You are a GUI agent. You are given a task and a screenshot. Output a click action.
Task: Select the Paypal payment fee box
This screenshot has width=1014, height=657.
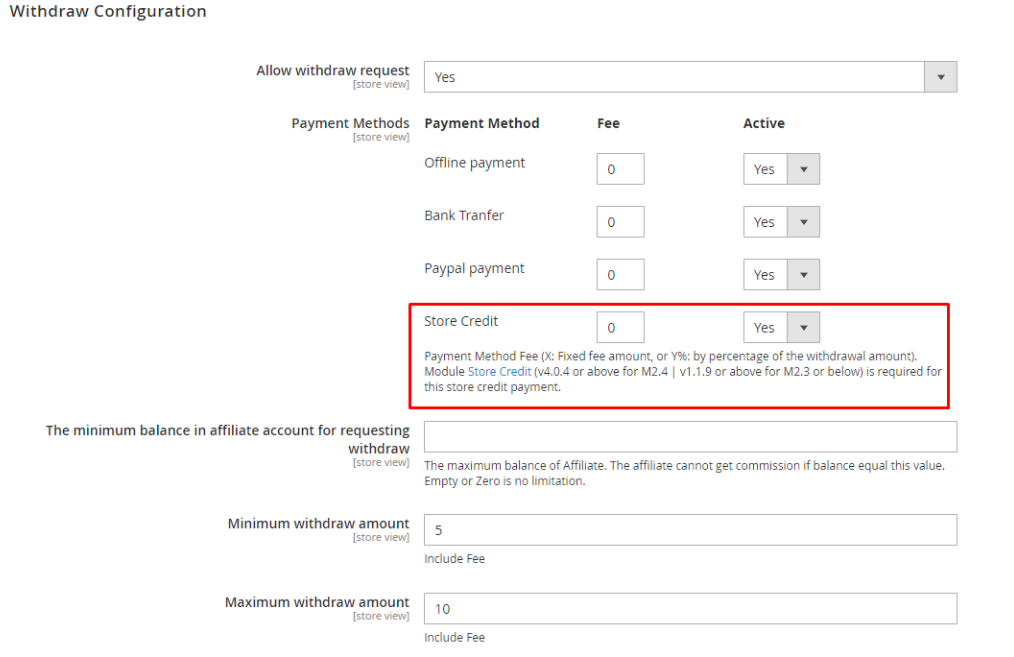[620, 275]
